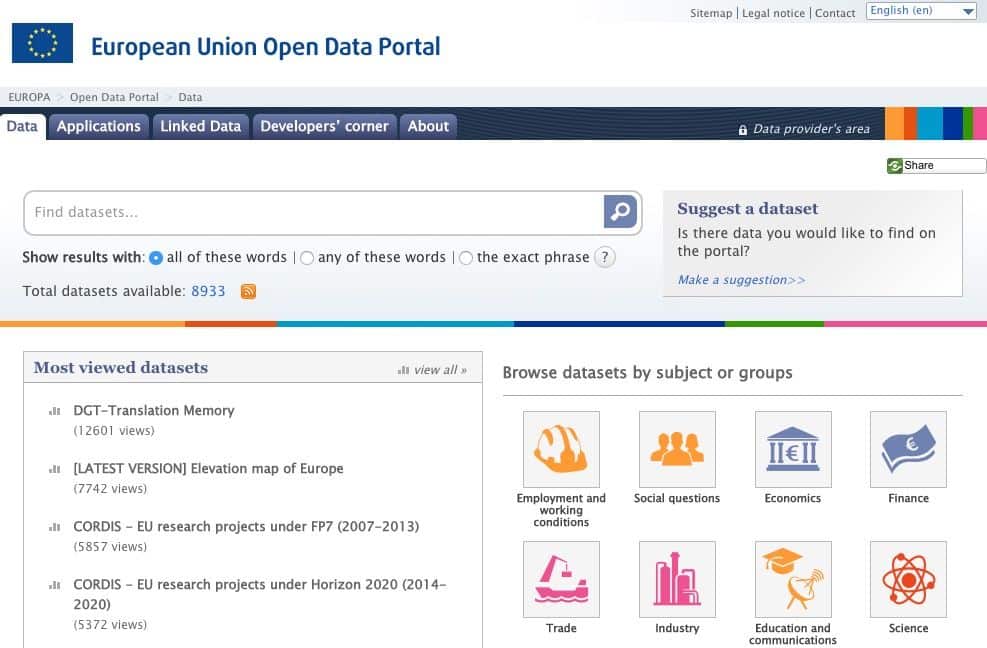Open the Social questions people icon

677,449
